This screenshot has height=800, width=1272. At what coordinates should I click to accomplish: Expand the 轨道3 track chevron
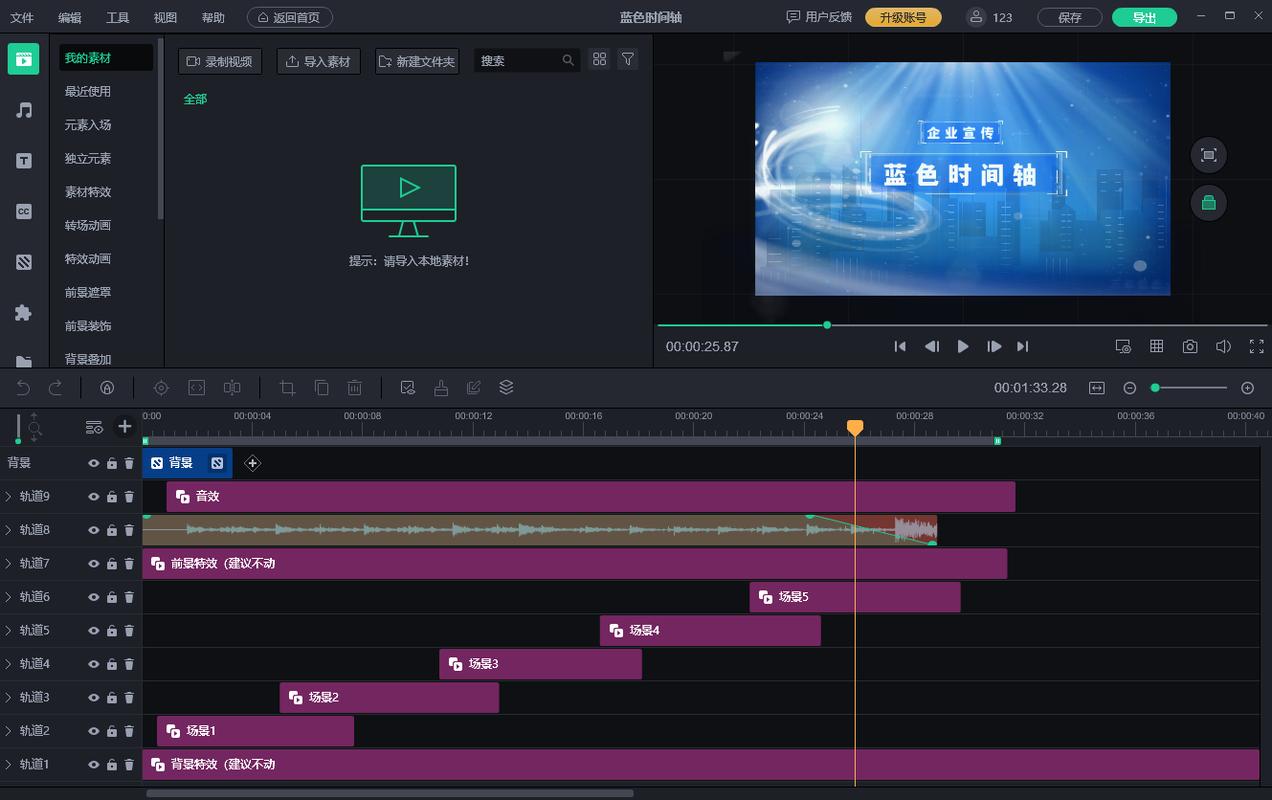click(9, 697)
